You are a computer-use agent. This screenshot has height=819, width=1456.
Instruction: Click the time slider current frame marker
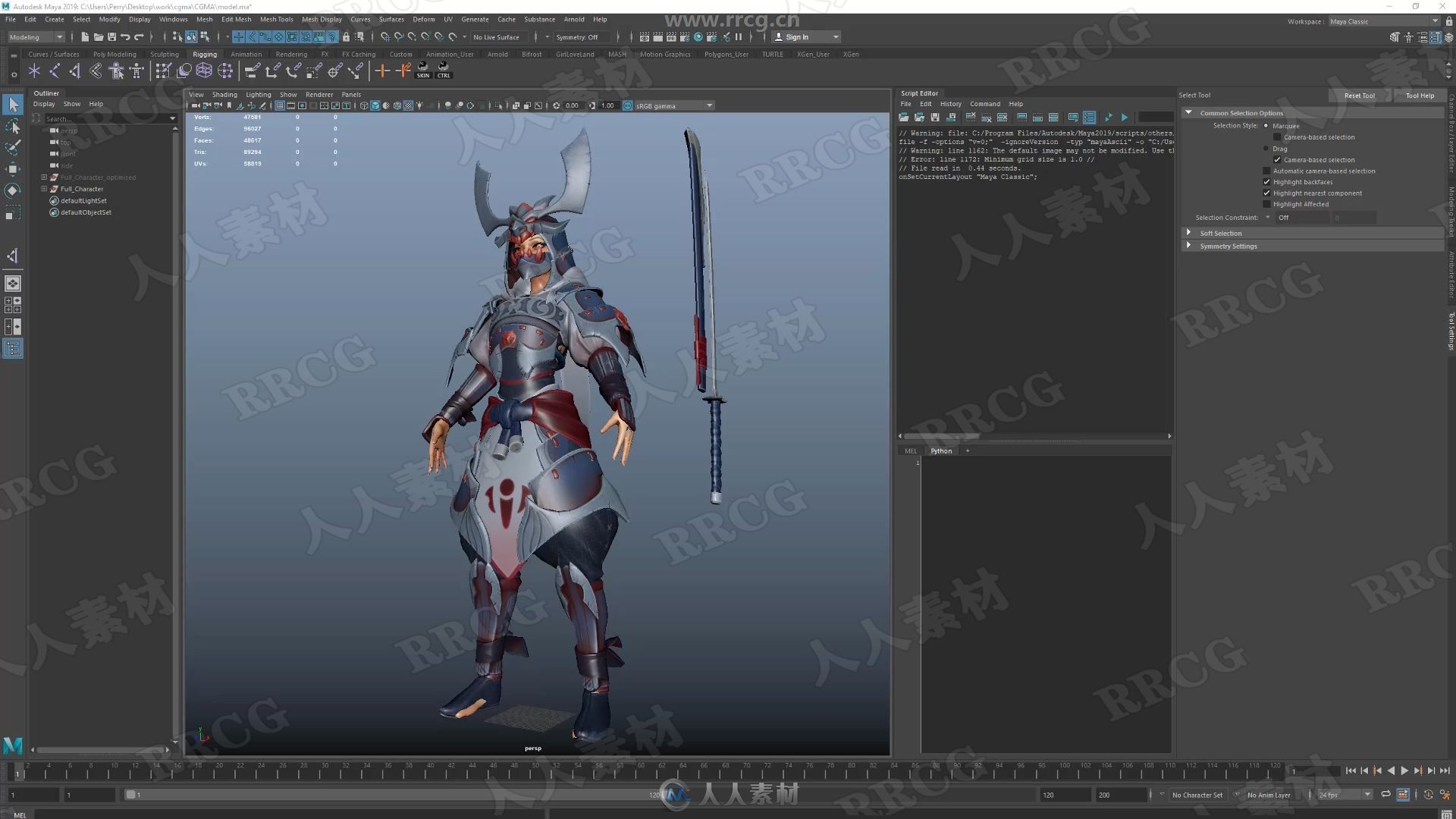point(19,773)
